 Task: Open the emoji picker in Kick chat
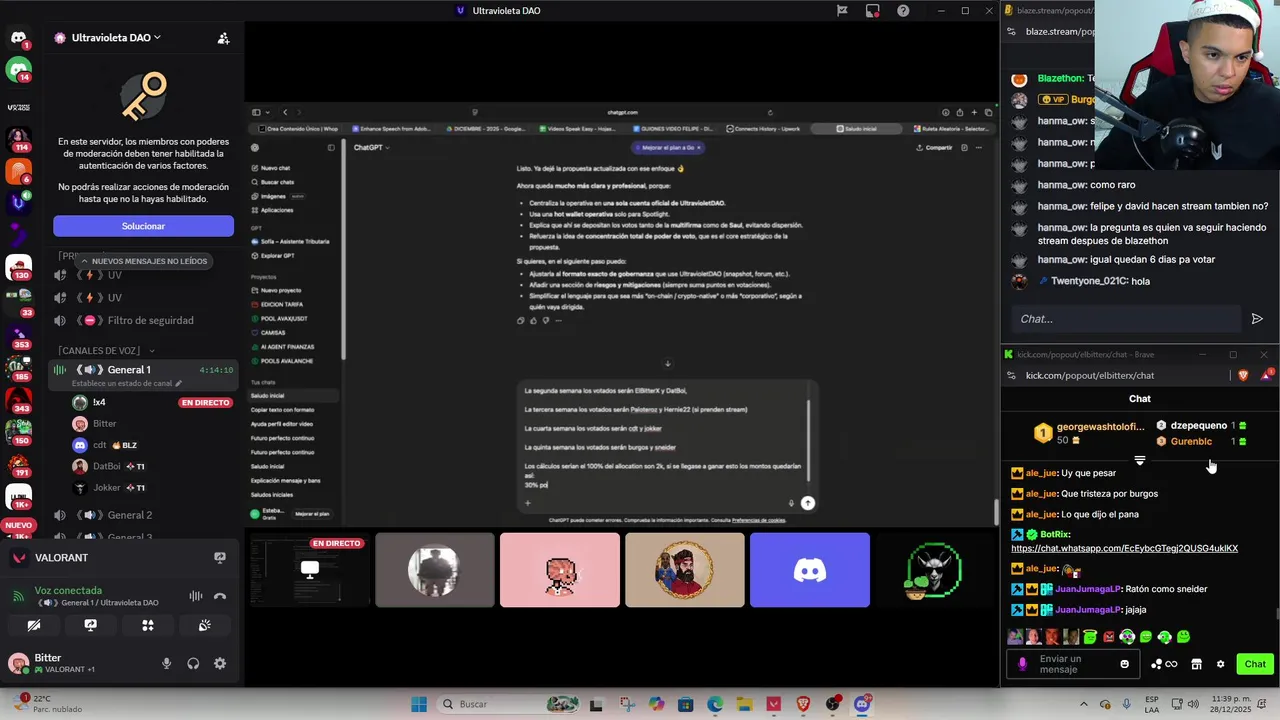point(1125,664)
